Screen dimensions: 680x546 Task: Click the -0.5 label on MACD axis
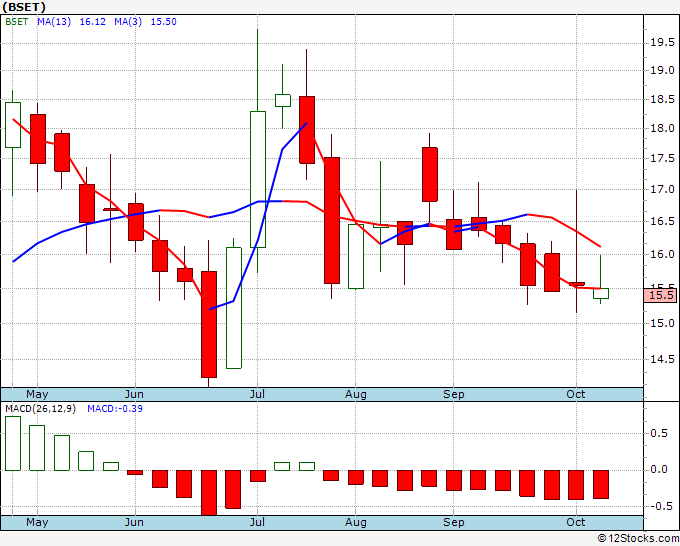(x=659, y=505)
